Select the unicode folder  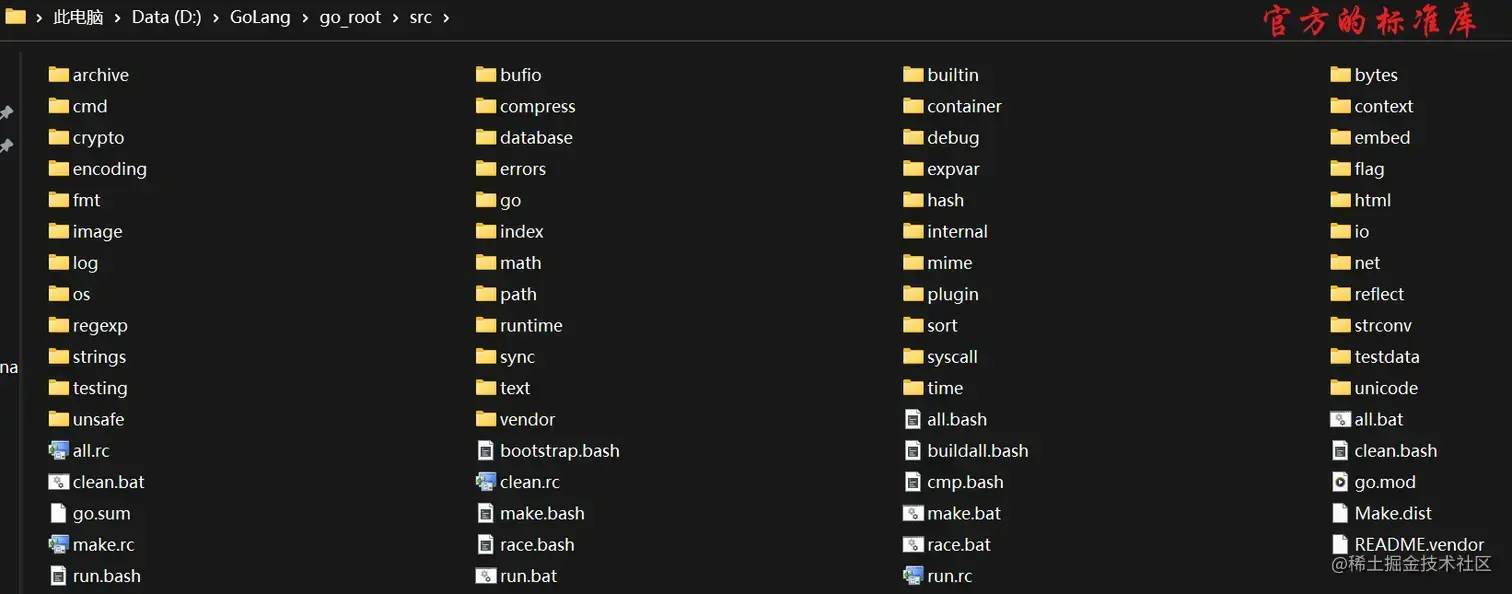point(1375,388)
